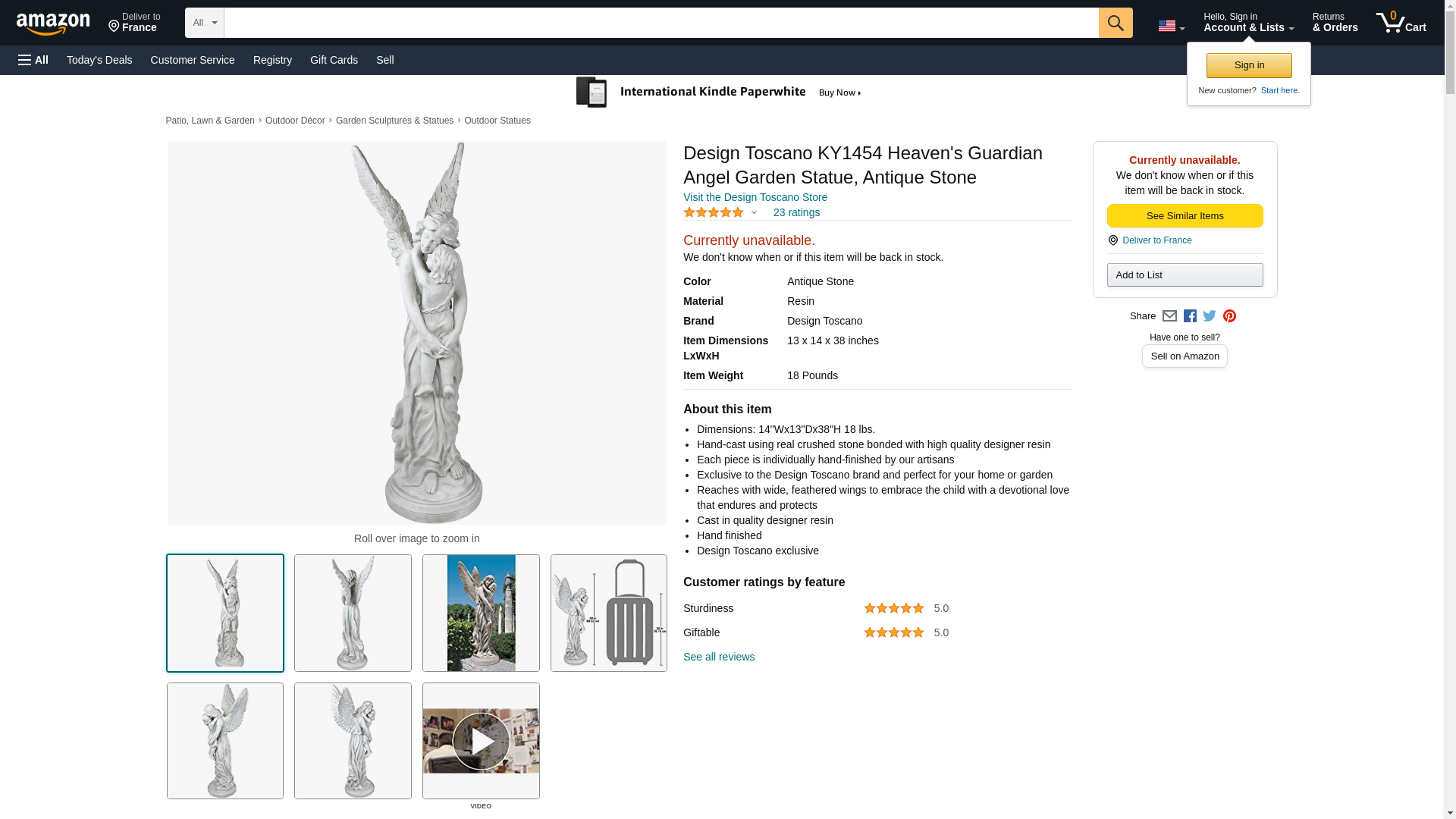Screen dimensions: 1456x819
Task: Select the luggage size comparison thumbnail
Action: point(609,613)
